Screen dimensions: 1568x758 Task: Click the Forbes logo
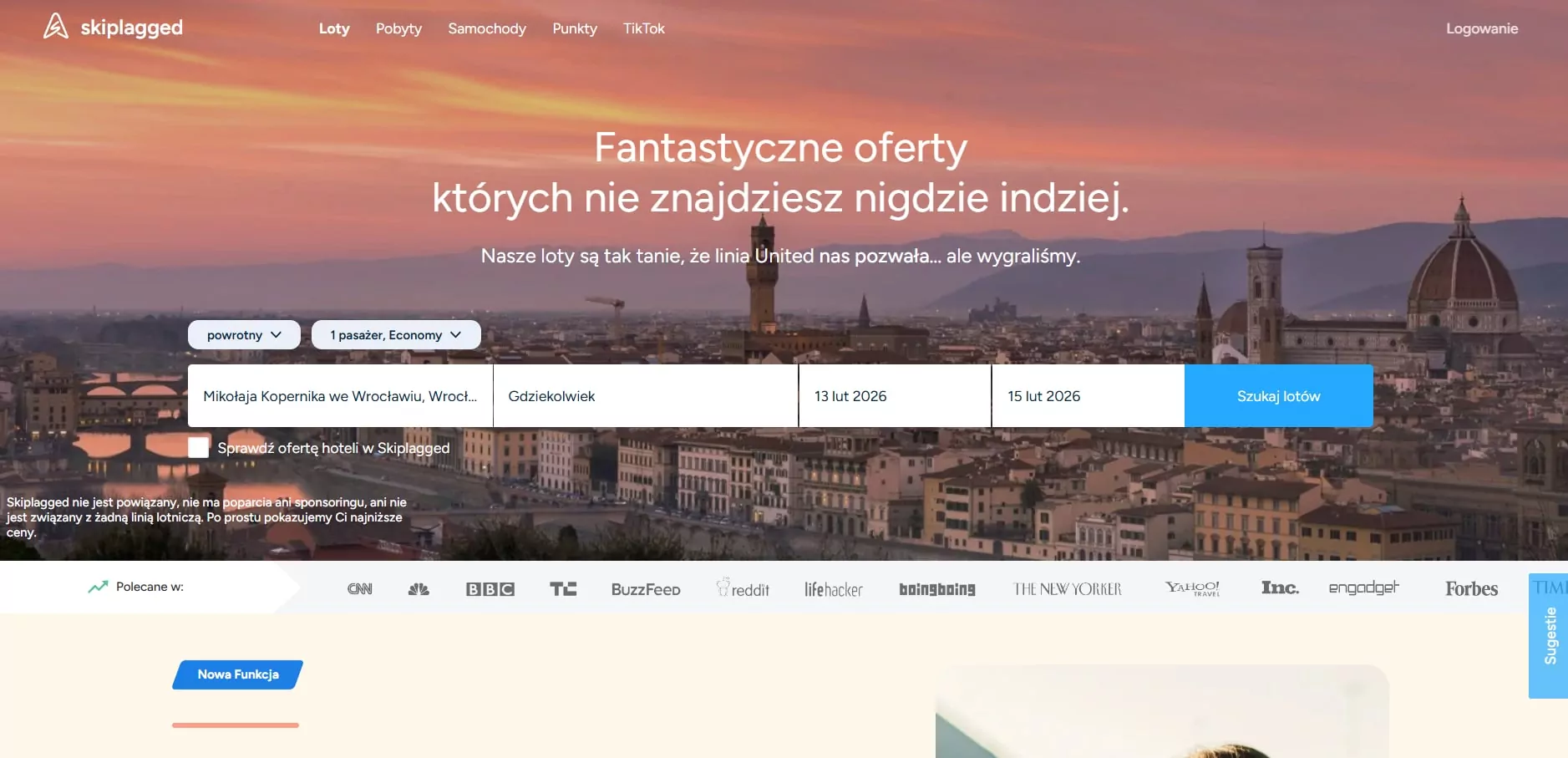[x=1471, y=588]
